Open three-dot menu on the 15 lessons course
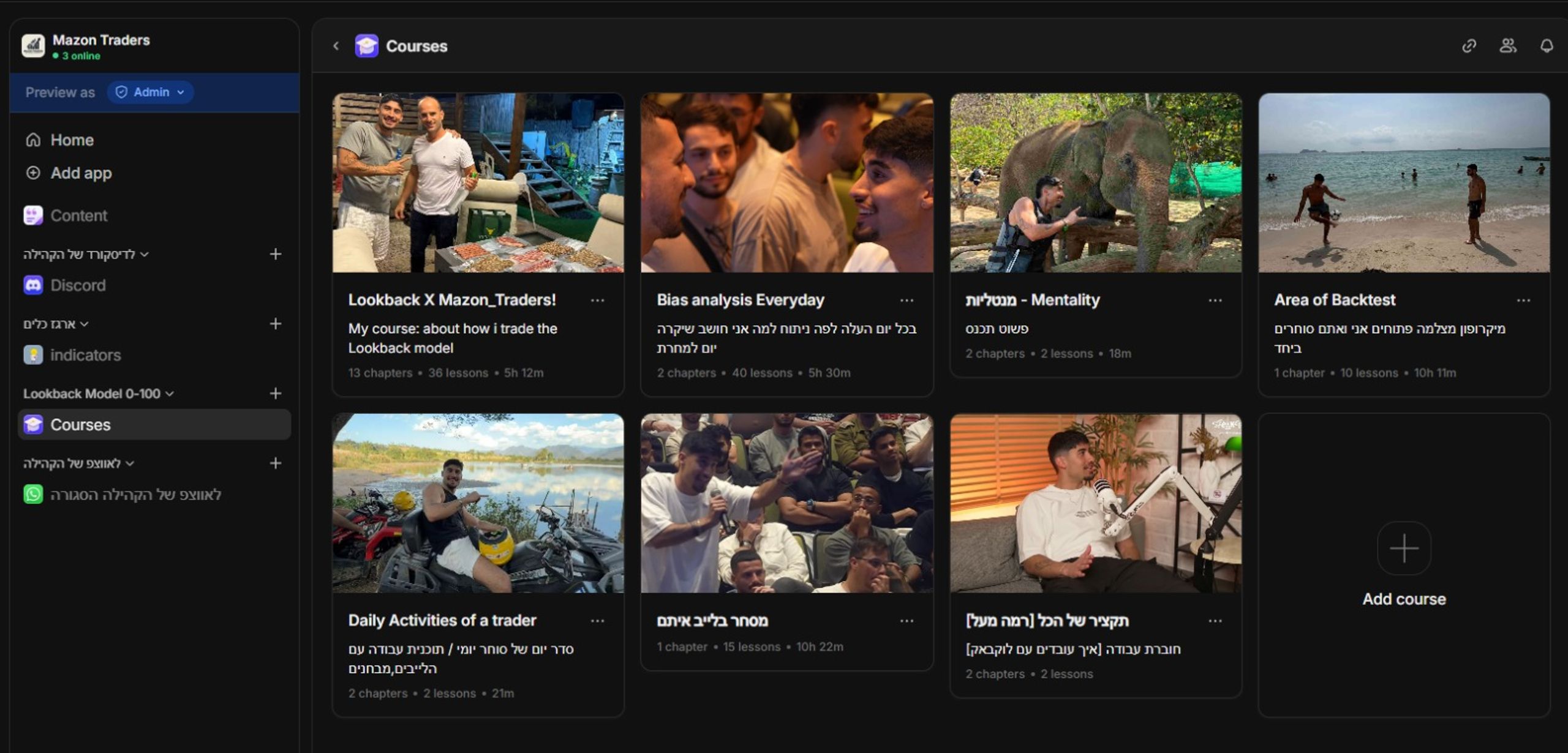The height and width of the screenshot is (753, 1568). [907, 621]
